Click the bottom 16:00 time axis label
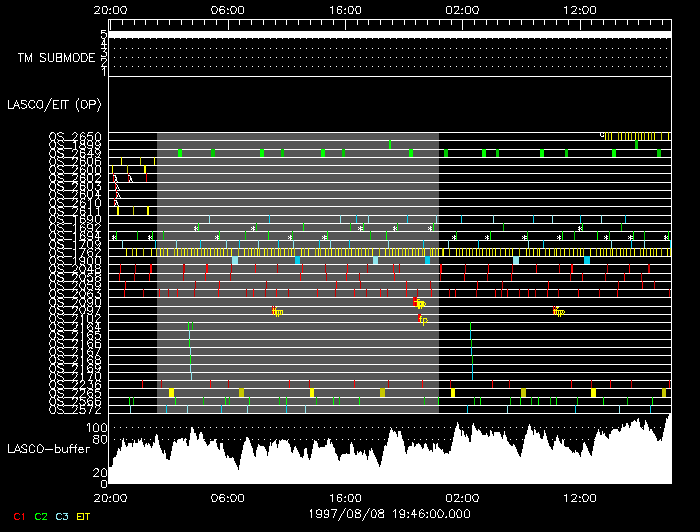 click(x=345, y=496)
